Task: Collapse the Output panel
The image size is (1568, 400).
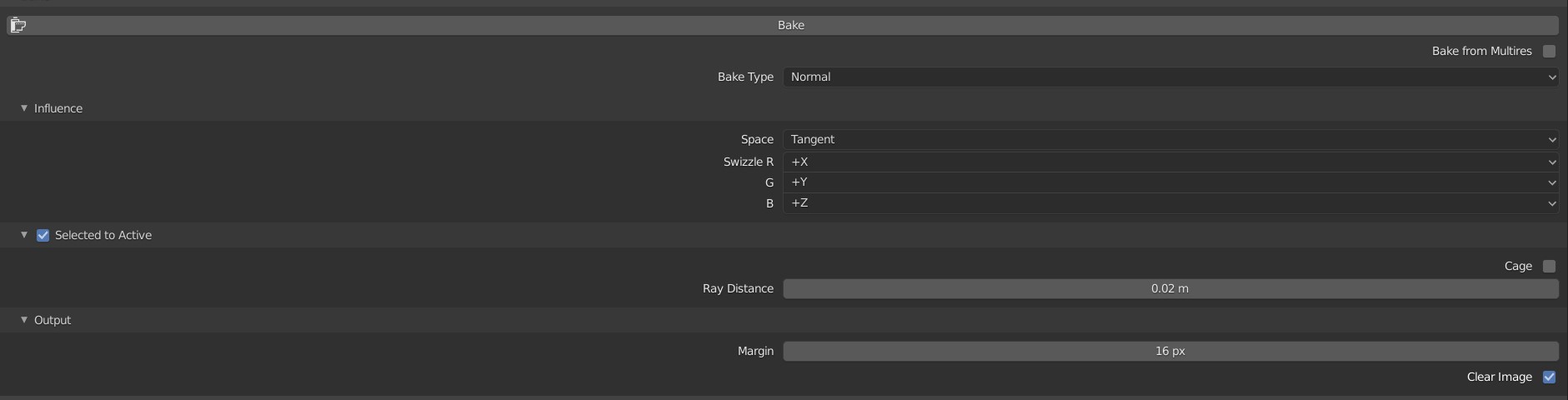Action: pos(24,320)
